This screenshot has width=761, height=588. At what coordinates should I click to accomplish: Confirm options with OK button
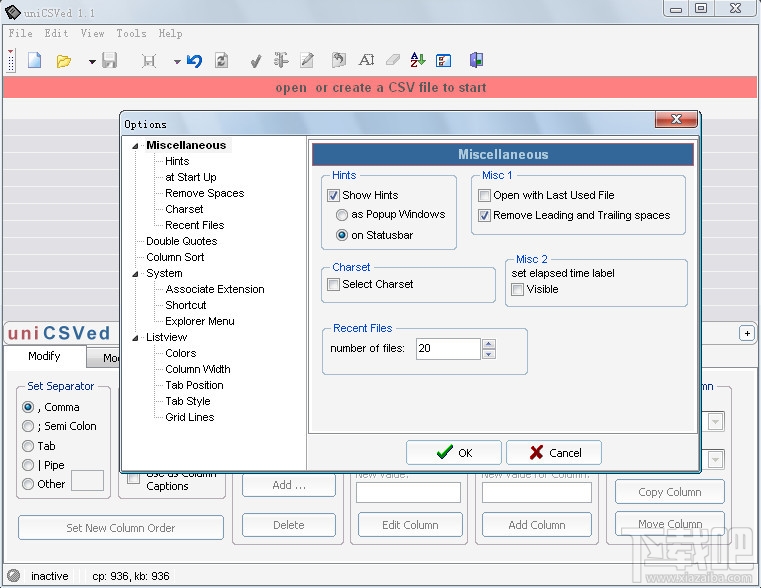453,453
